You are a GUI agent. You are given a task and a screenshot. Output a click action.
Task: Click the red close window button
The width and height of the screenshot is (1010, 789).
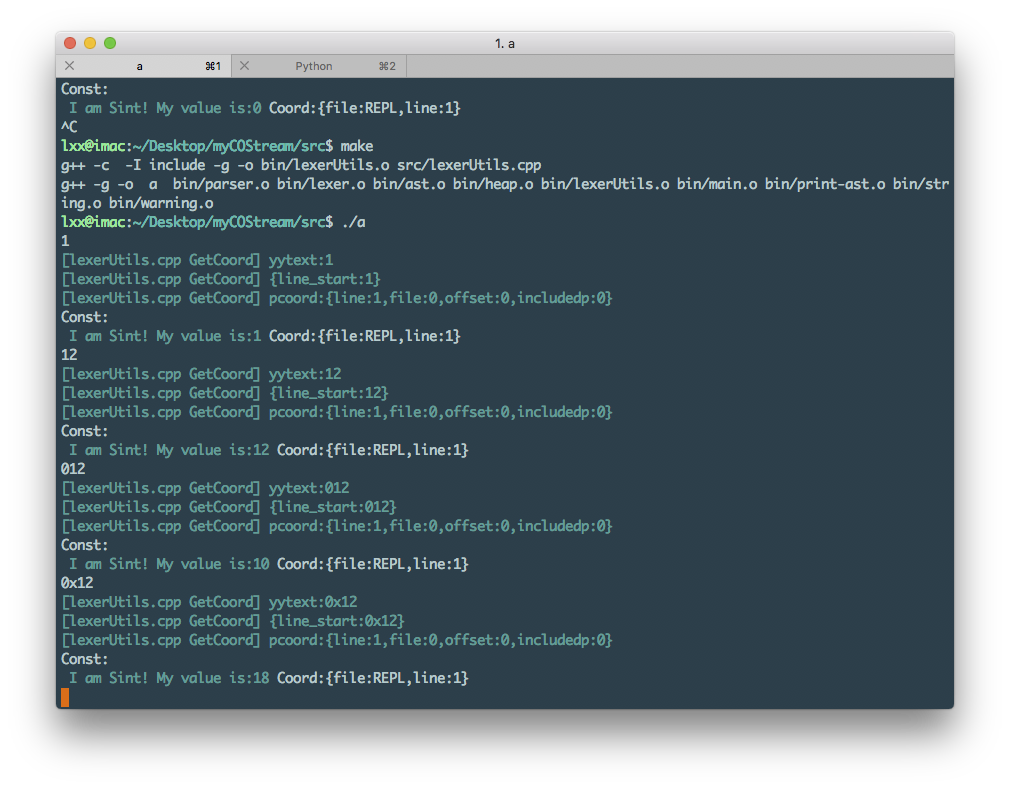coord(70,43)
